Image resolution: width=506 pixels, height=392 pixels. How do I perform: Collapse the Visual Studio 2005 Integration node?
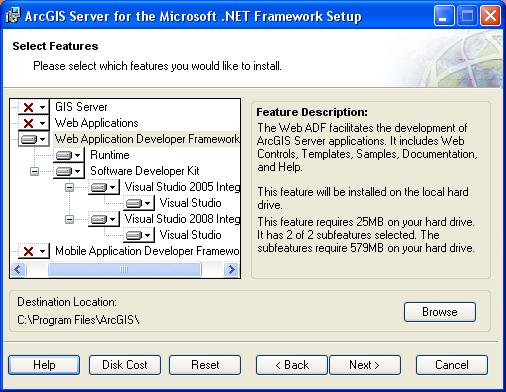[x=69, y=187]
